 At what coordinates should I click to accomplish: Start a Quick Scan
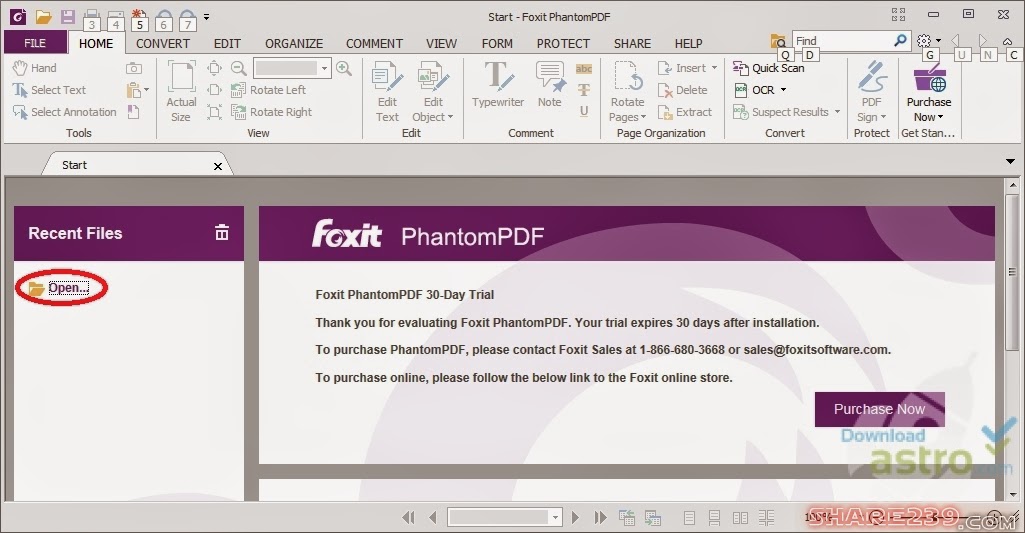768,67
